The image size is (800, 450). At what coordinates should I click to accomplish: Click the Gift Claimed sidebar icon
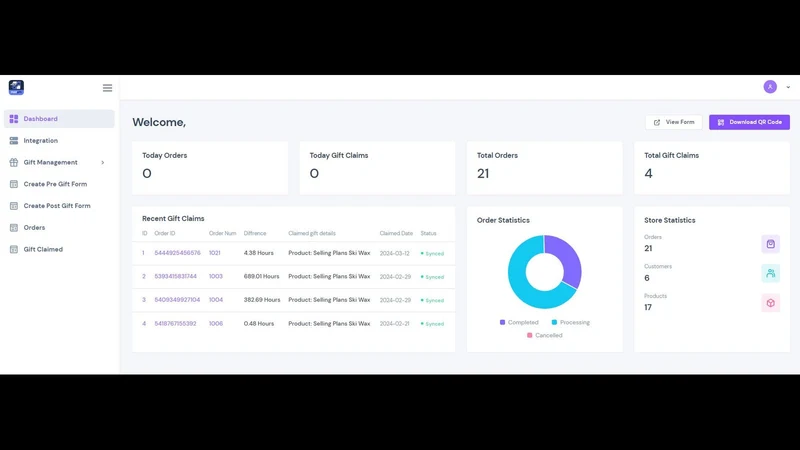click(x=14, y=249)
